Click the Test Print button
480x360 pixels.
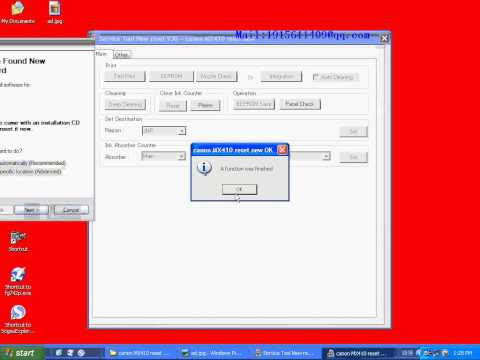(125, 76)
